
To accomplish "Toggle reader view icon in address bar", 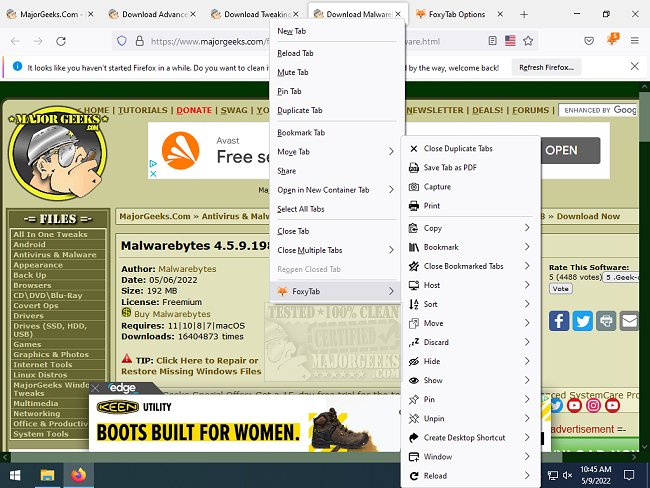I will click(x=492, y=41).
